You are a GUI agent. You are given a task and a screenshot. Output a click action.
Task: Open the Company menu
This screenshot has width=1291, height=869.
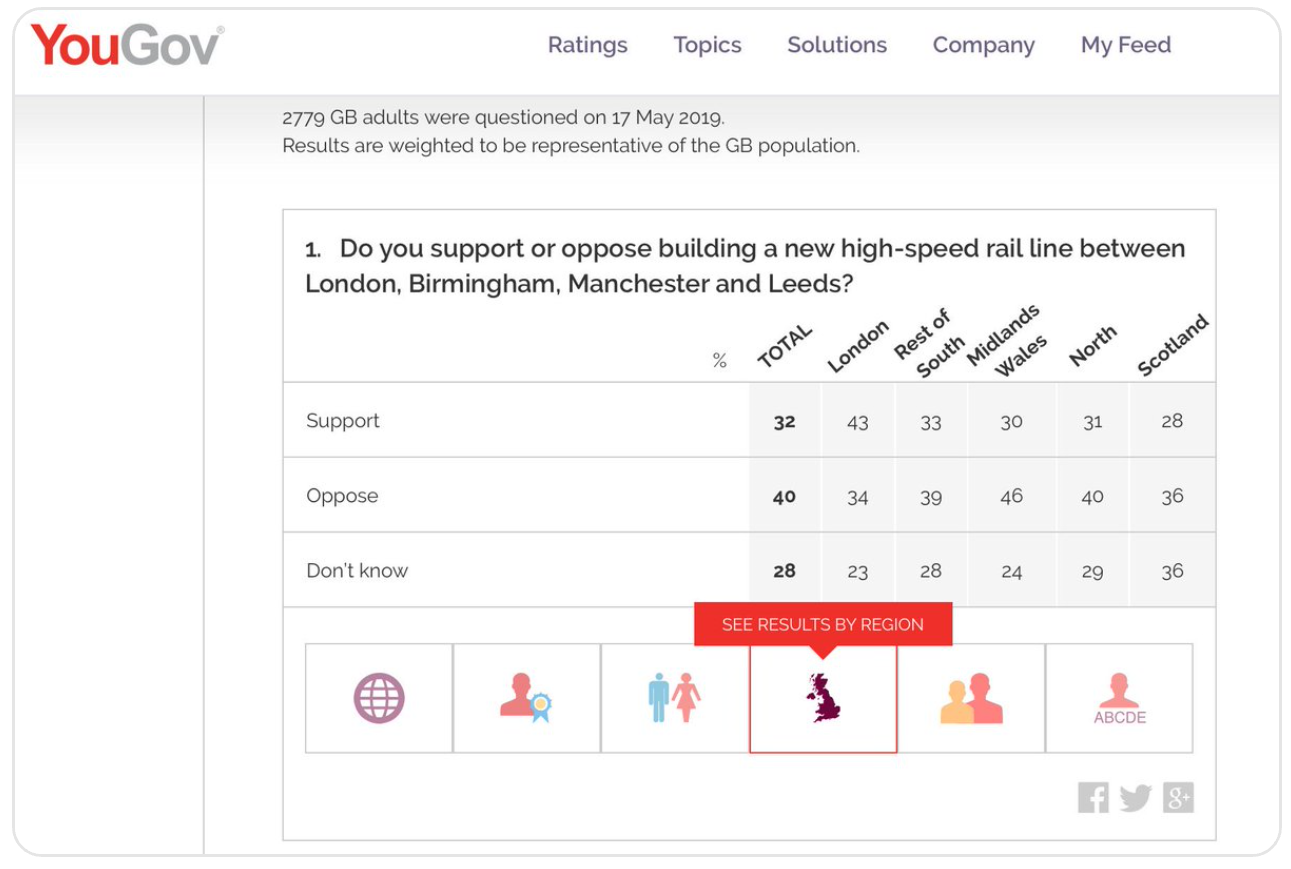984,45
